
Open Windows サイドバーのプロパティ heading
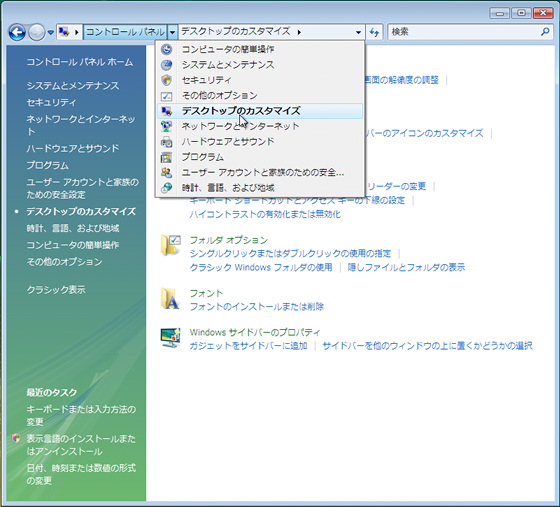coord(255,332)
